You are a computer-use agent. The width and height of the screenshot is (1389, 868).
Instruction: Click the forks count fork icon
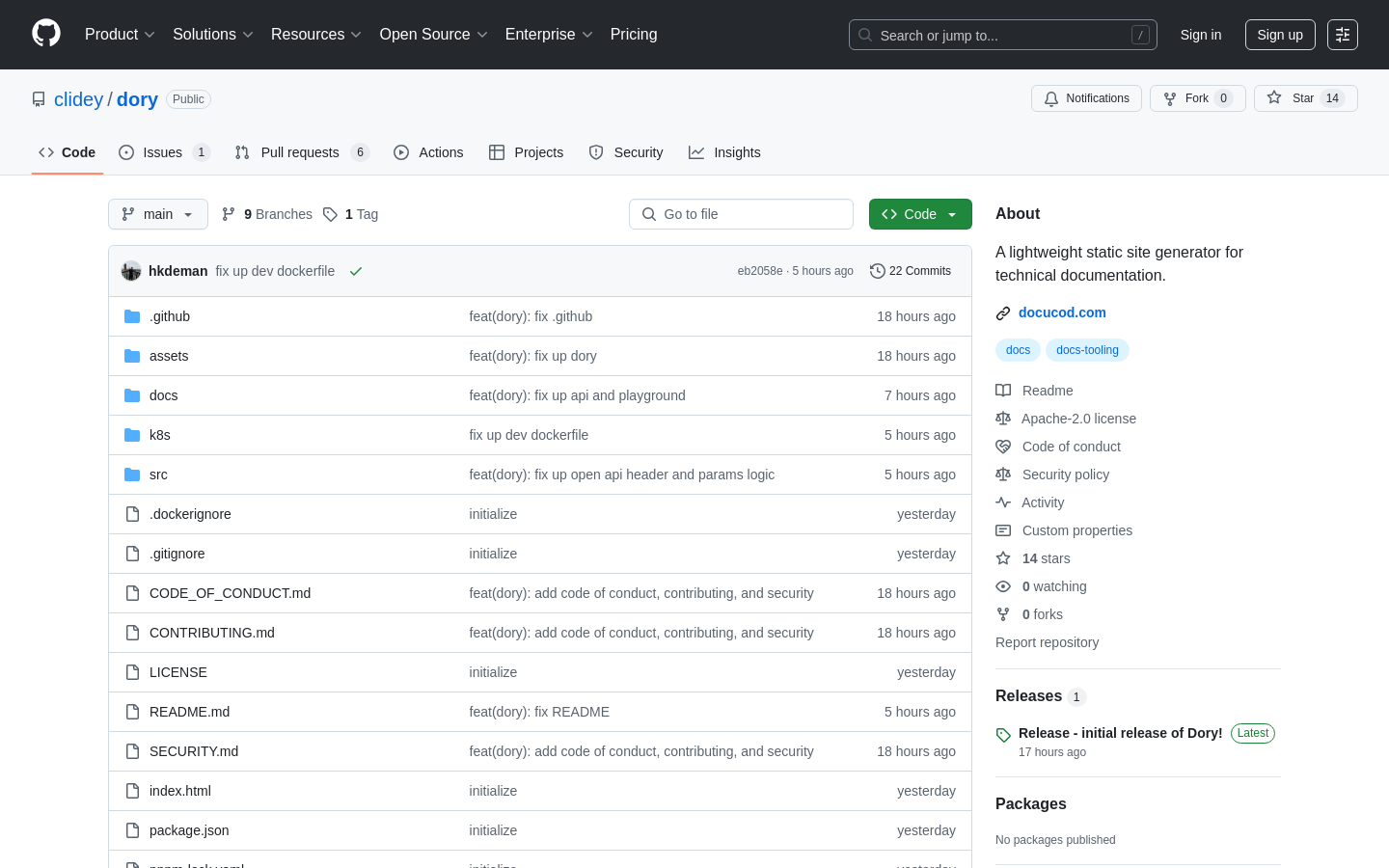(1003, 614)
